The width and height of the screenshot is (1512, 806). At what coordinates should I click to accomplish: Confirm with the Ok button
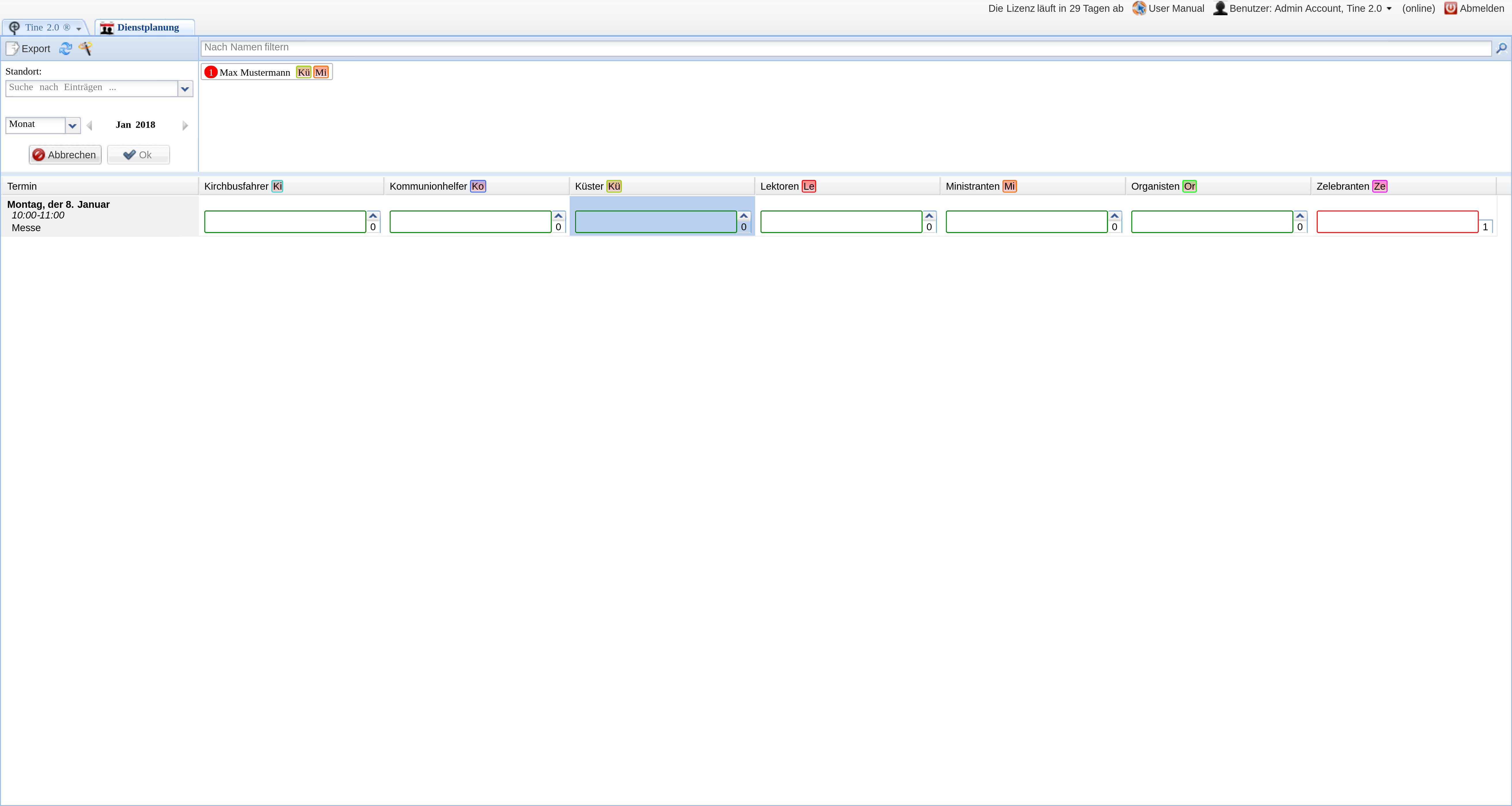tap(139, 155)
